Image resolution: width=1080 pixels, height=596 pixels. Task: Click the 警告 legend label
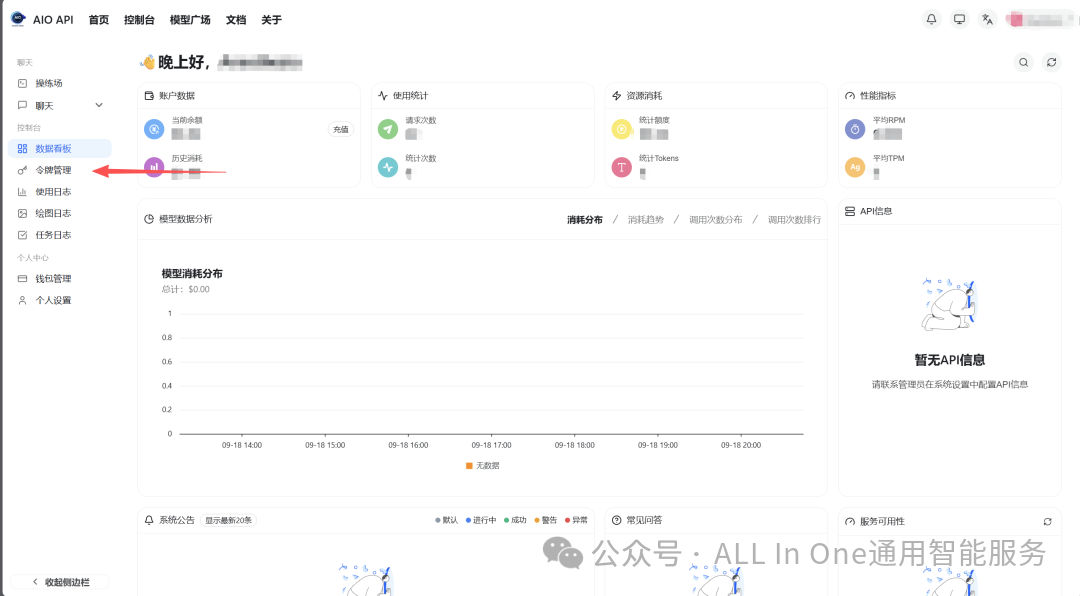546,520
